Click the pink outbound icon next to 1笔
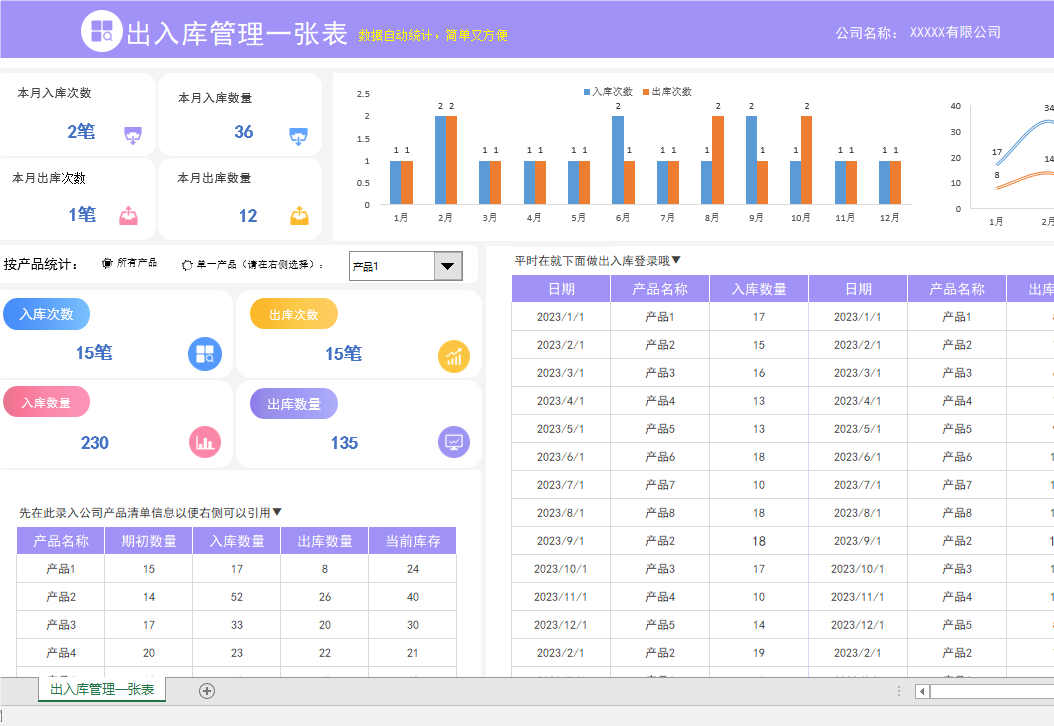 (x=128, y=215)
